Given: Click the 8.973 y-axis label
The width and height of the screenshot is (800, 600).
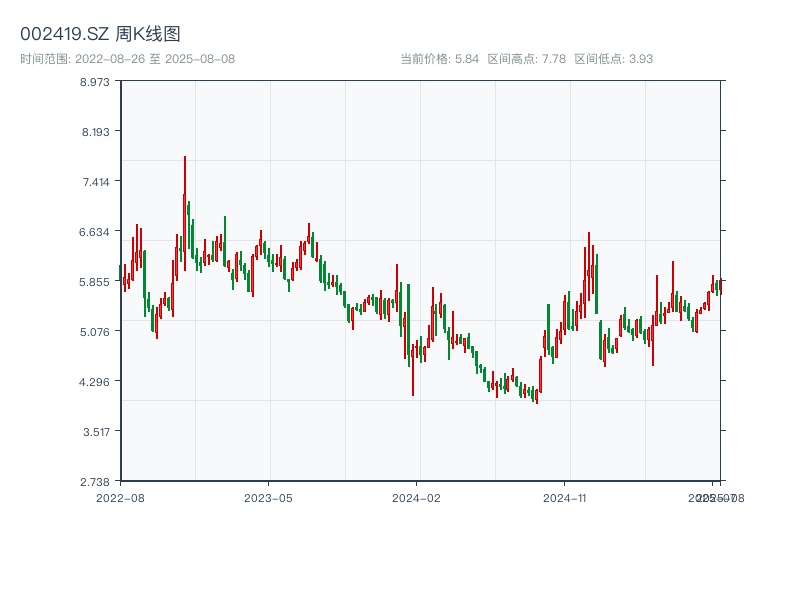Looking at the screenshot, I should click(x=94, y=82).
